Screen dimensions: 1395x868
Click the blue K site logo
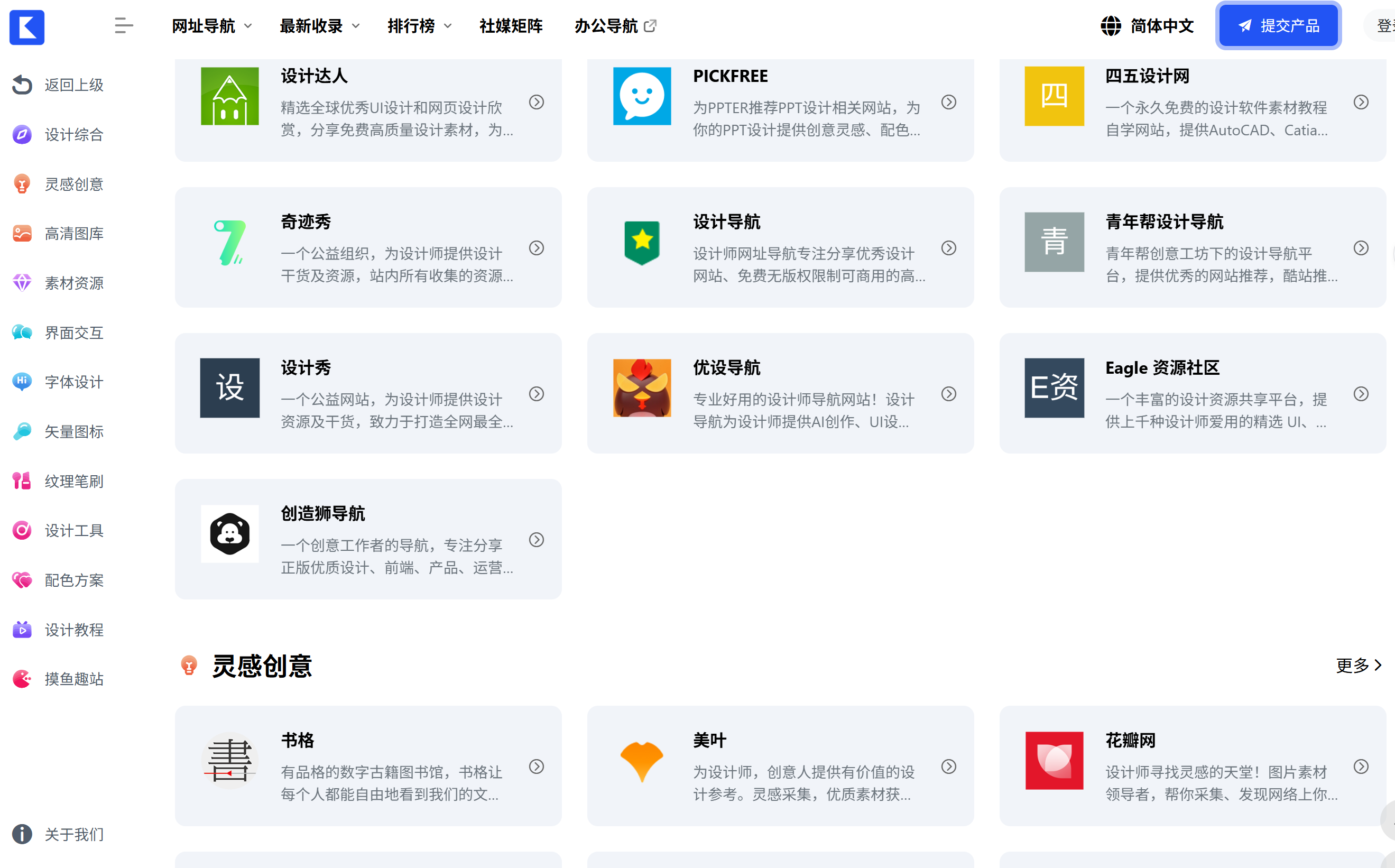[x=27, y=27]
